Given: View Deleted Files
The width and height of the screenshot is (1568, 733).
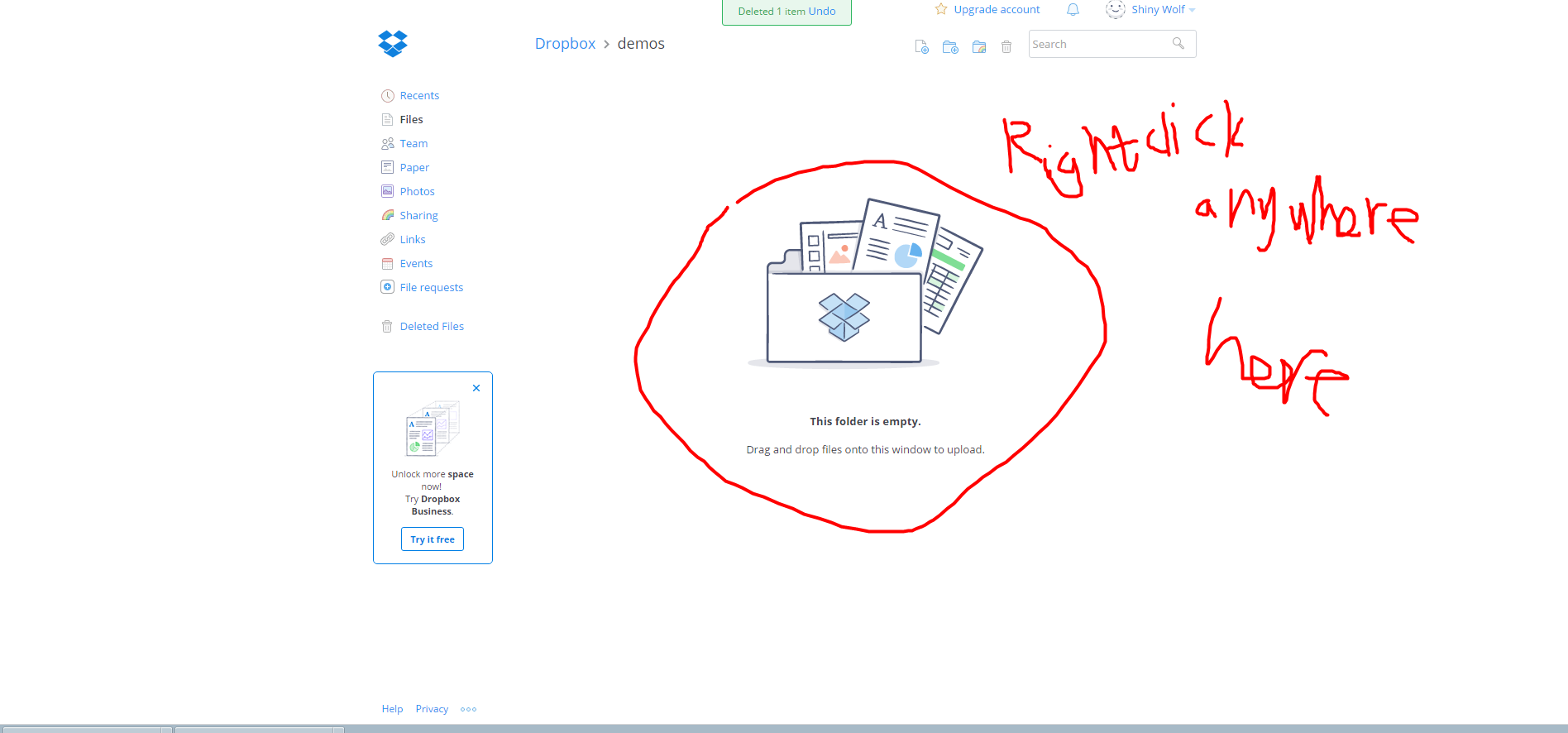Looking at the screenshot, I should click(432, 327).
